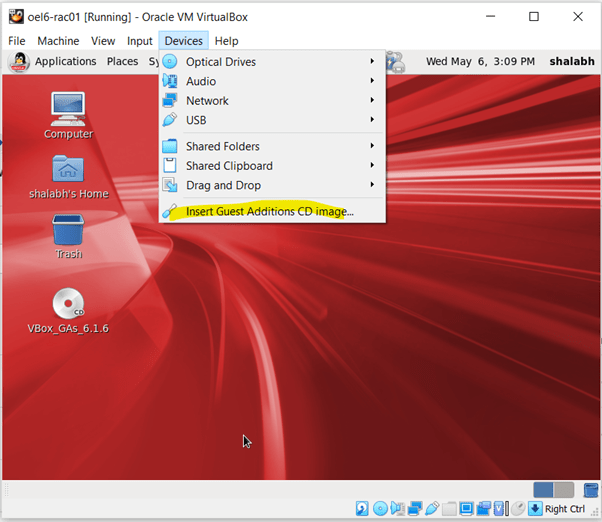The image size is (602, 522).
Task: Click the Places menu in guest panel
Action: (122, 62)
